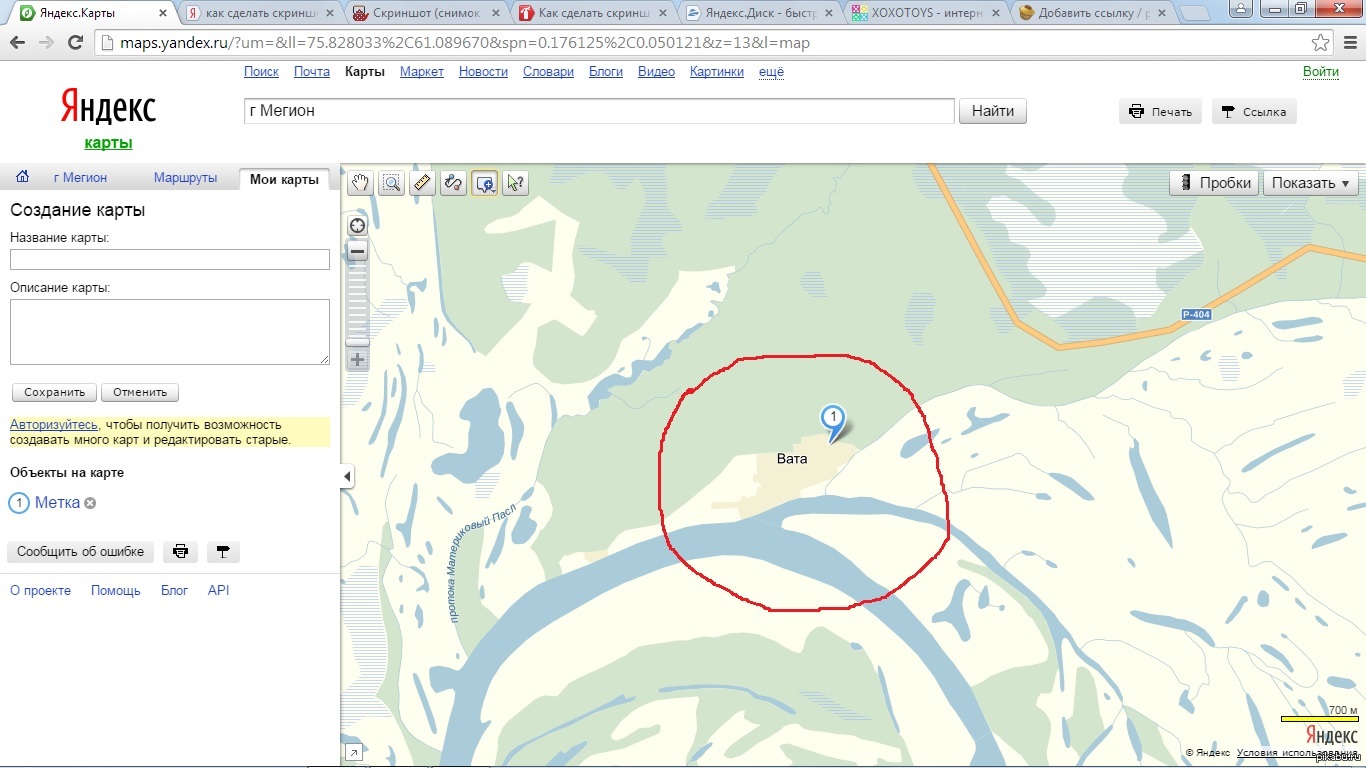Viewport: 1366px width, 768px height.
Task: Open the home tab icon
Action: click(22, 177)
